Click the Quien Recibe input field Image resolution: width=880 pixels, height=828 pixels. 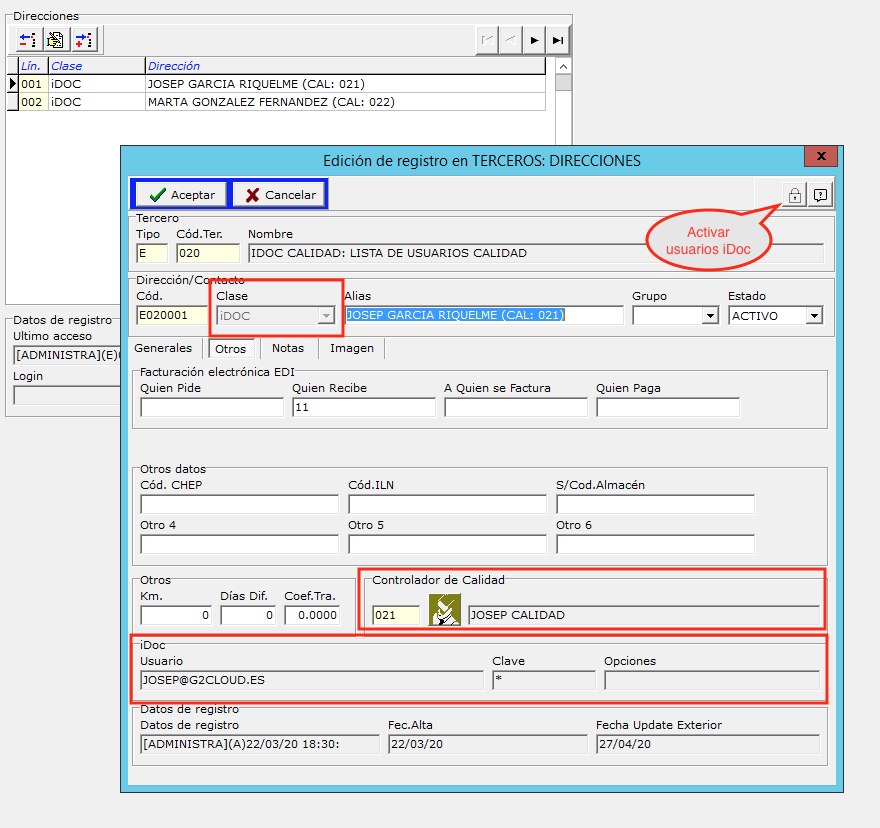[x=364, y=407]
